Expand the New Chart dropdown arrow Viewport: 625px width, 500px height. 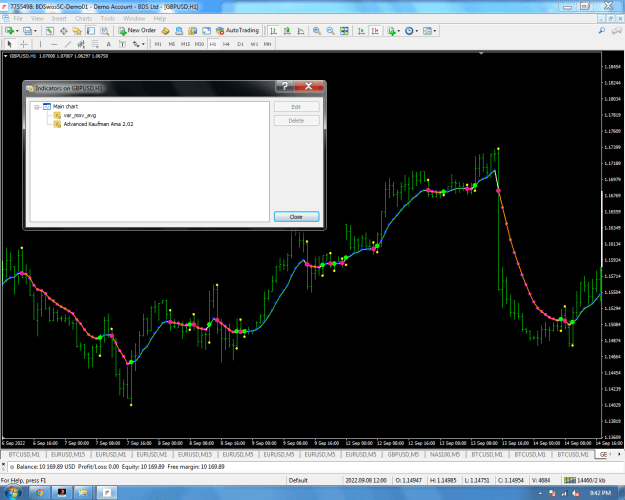click(17, 31)
